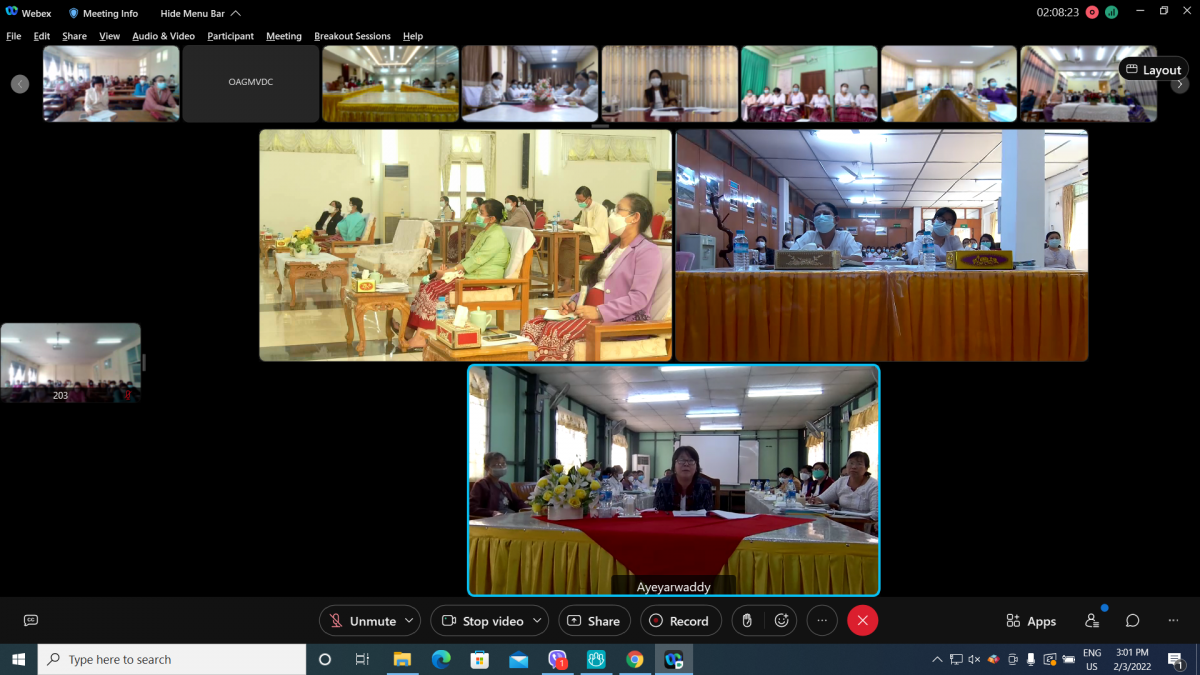This screenshot has width=1200, height=675.
Task: Open more options in the control bar
Action: coord(822,621)
